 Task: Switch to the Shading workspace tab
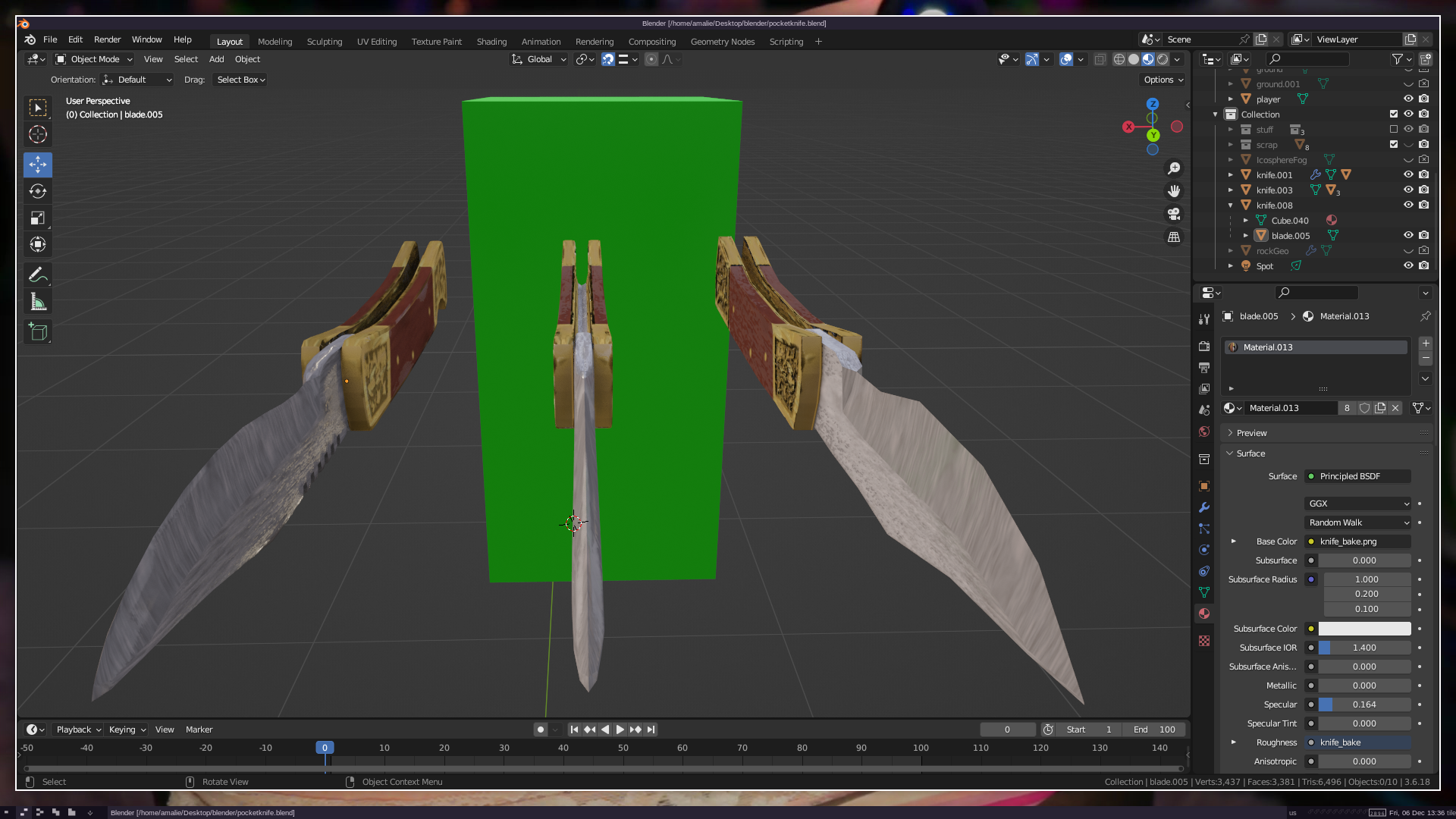[491, 42]
